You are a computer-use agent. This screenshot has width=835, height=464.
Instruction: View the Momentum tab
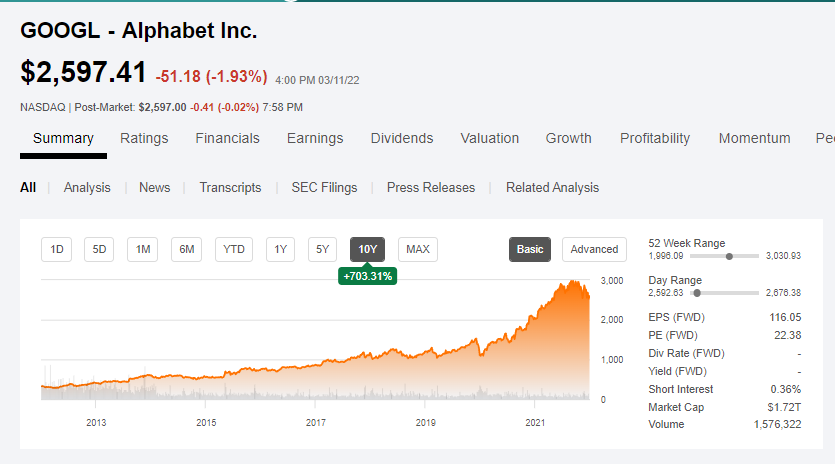(754, 139)
